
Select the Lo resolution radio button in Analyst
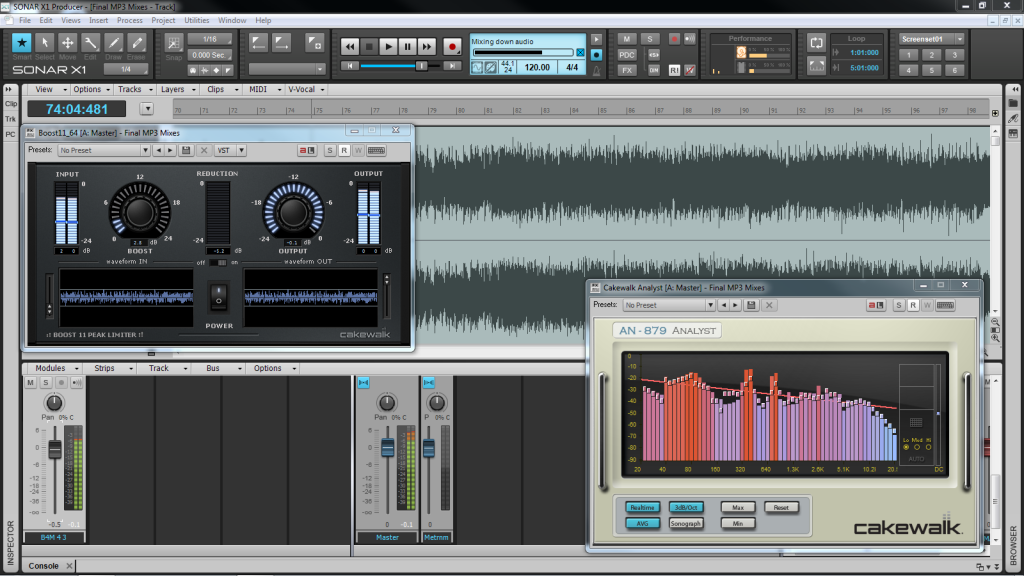tap(906, 446)
